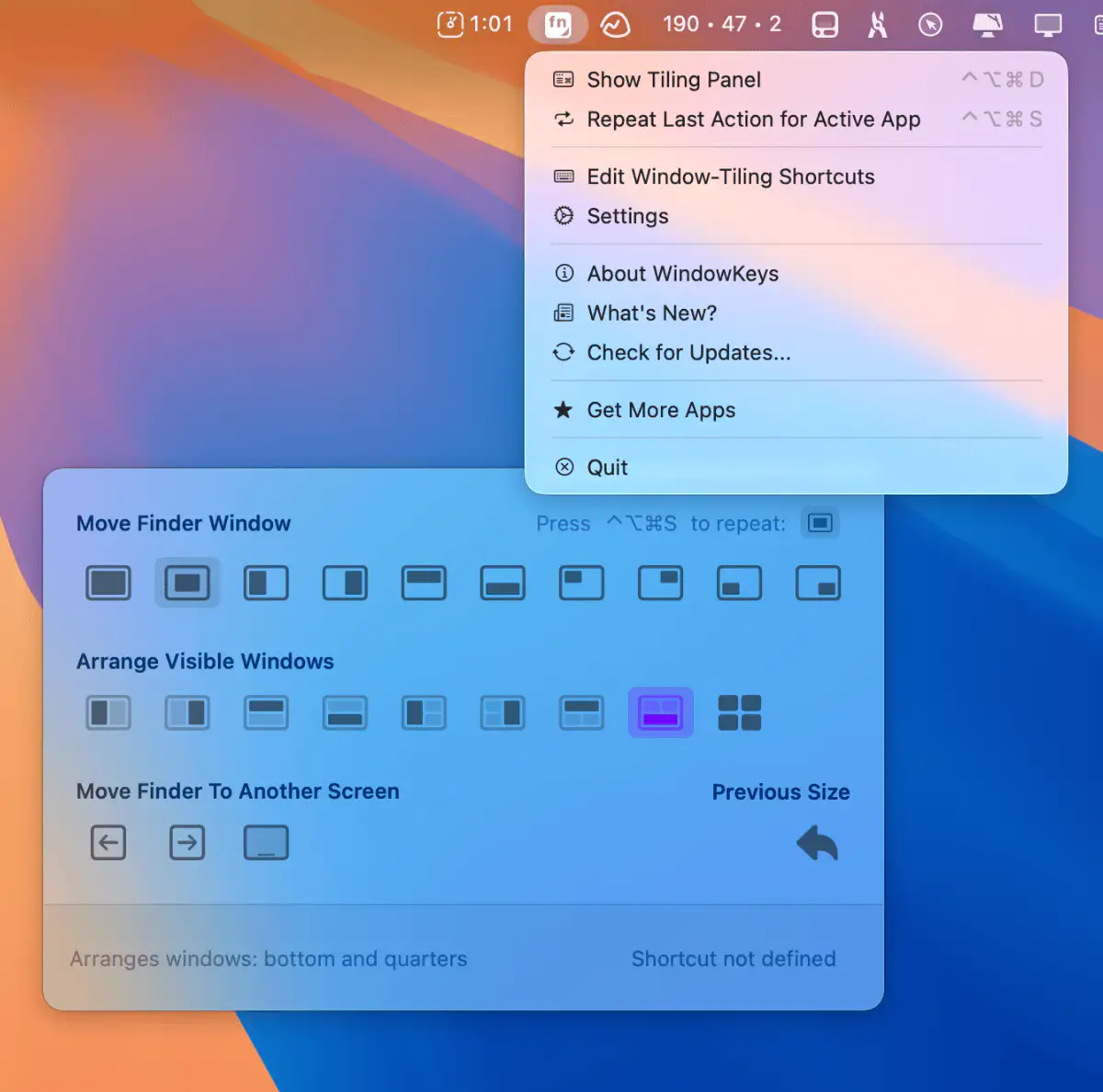1103x1092 pixels.
Task: Maximize the Finder window to full screen
Action: 108,583
